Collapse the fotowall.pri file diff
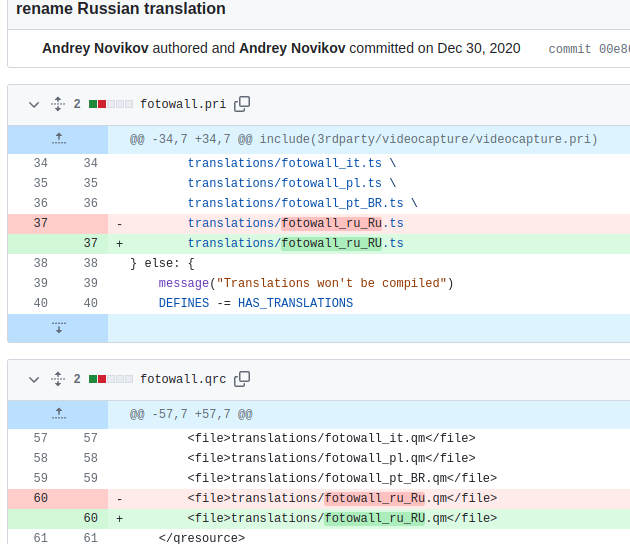Image resolution: width=630 pixels, height=544 pixels. [x=34, y=103]
